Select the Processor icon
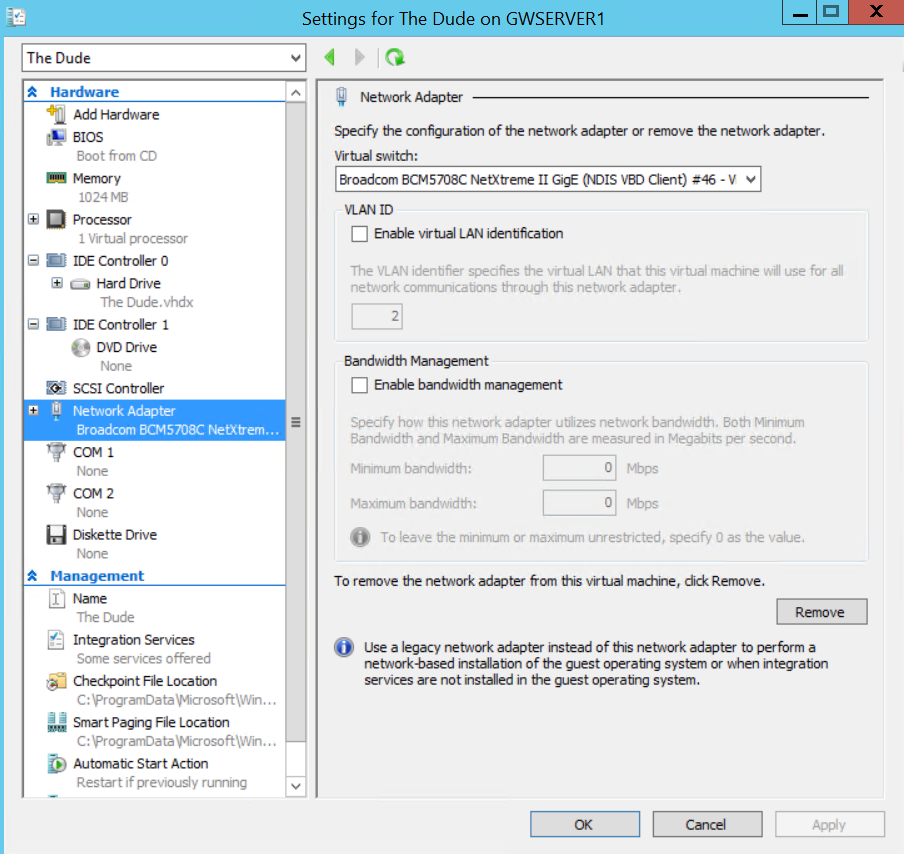 point(55,219)
